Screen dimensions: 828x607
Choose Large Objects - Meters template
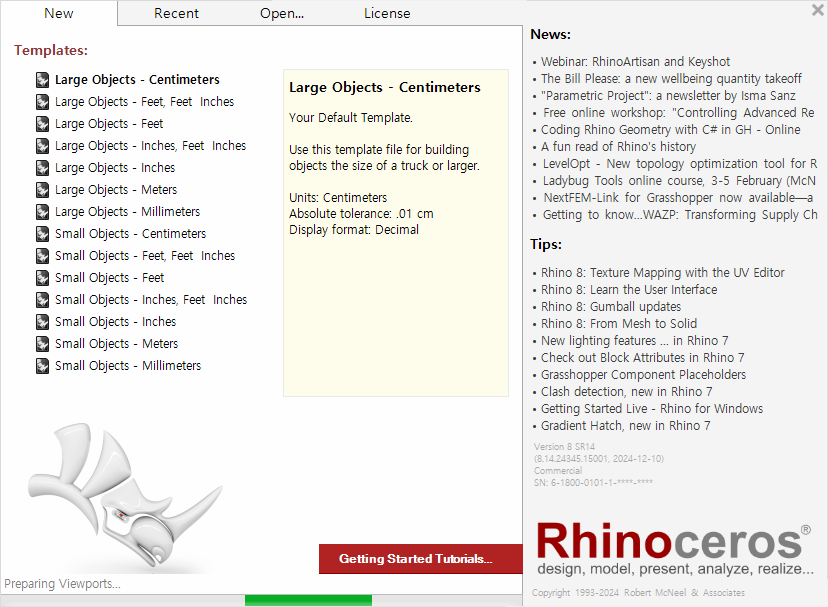[x=116, y=190]
